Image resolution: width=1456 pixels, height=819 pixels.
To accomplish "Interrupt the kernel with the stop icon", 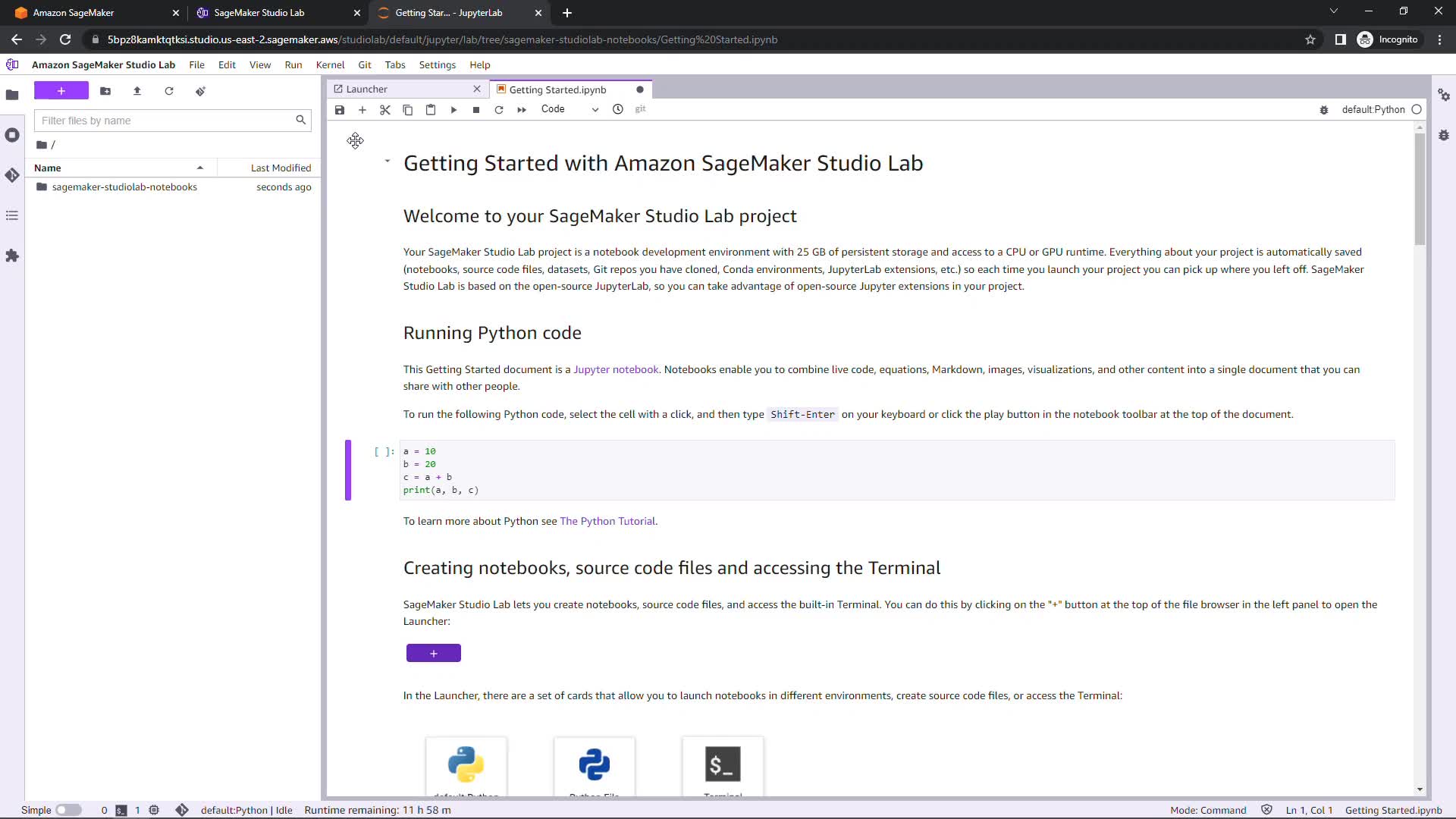I will pyautogui.click(x=476, y=110).
